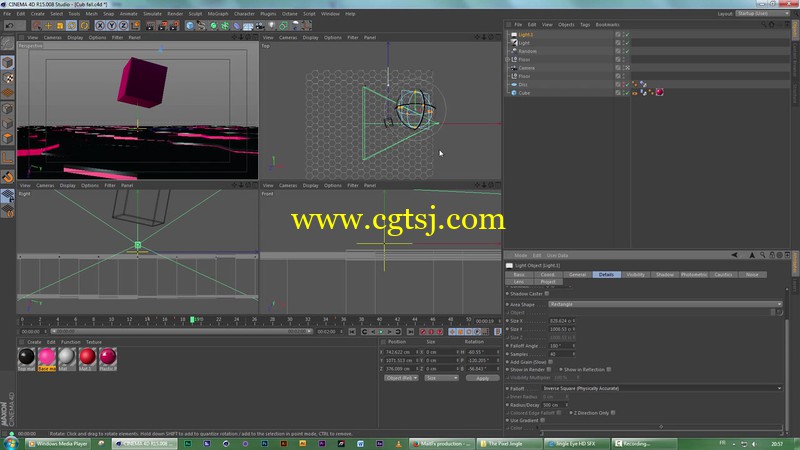Select the Scale tool
The height and width of the screenshot is (450, 800).
click(60, 25)
